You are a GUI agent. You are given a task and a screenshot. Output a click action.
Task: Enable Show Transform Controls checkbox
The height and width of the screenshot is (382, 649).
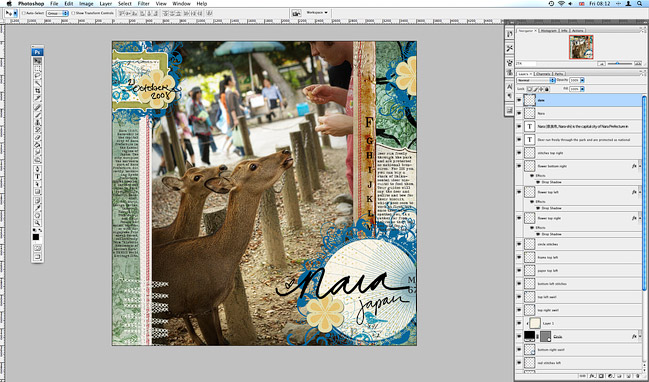click(73, 13)
